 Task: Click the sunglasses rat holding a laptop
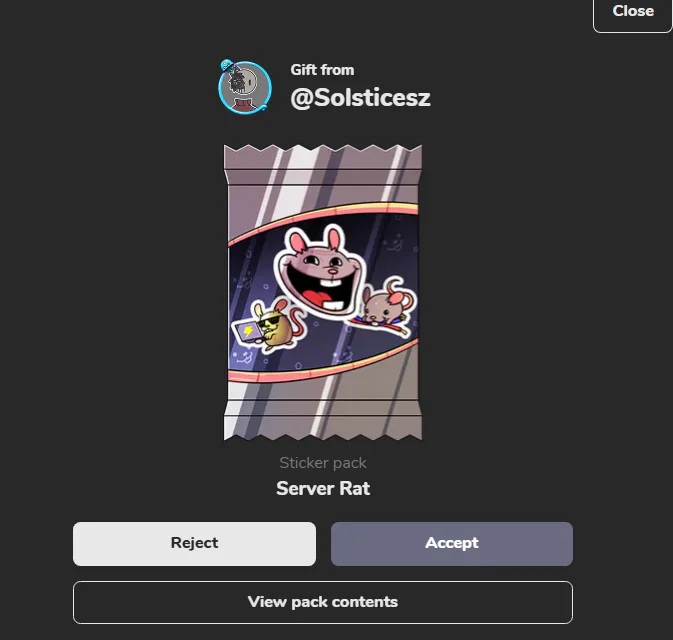pos(268,325)
